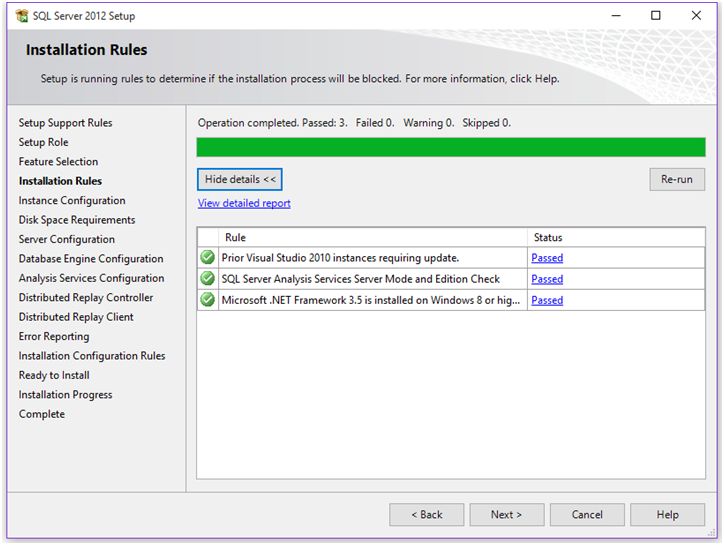Screen dimensions: 724x545
Task: Close the SQL Server 2012 Setup window
Action: click(696, 16)
